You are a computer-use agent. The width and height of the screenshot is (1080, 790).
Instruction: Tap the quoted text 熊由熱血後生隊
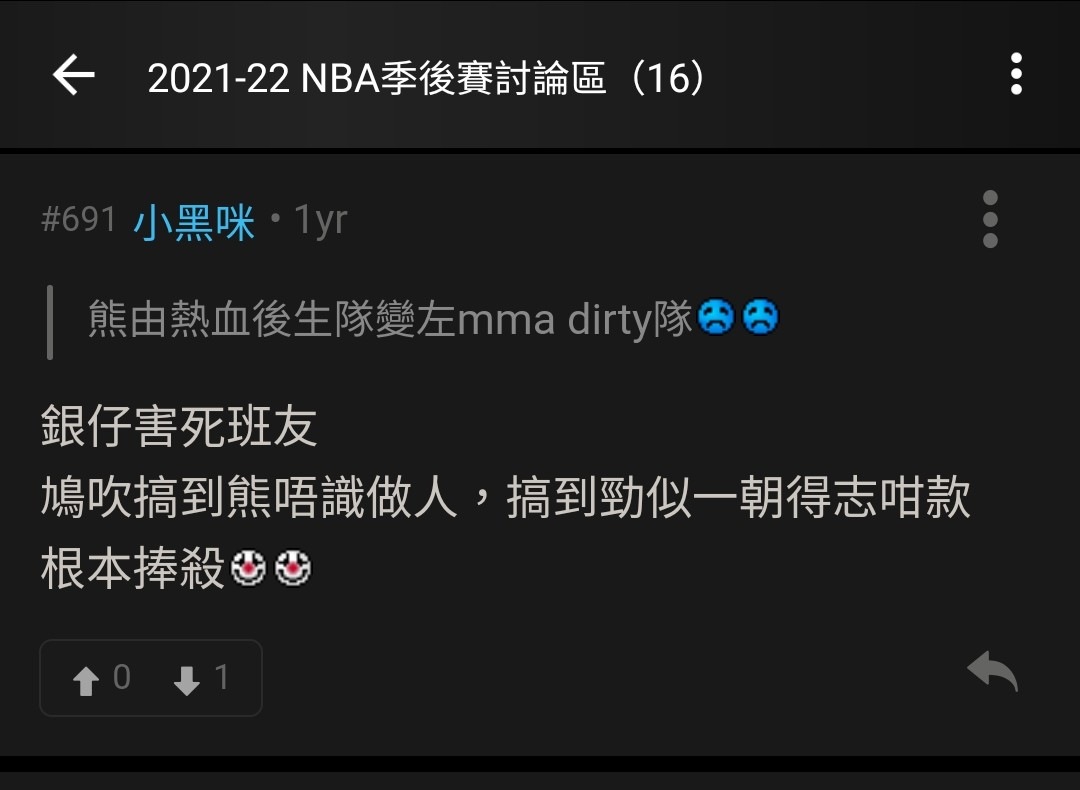231,320
